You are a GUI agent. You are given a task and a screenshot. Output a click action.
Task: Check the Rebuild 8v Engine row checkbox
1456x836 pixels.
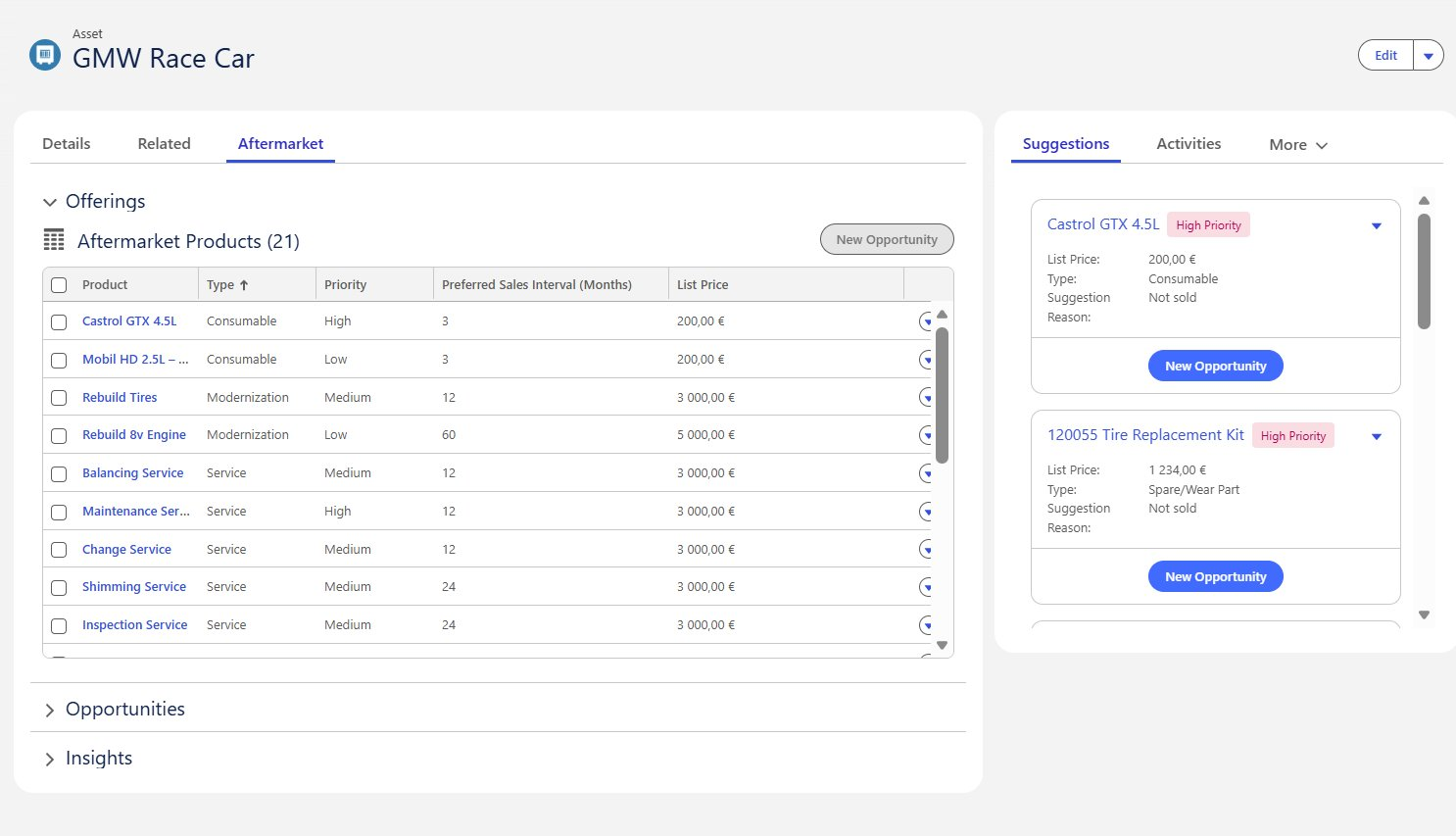[x=59, y=436]
